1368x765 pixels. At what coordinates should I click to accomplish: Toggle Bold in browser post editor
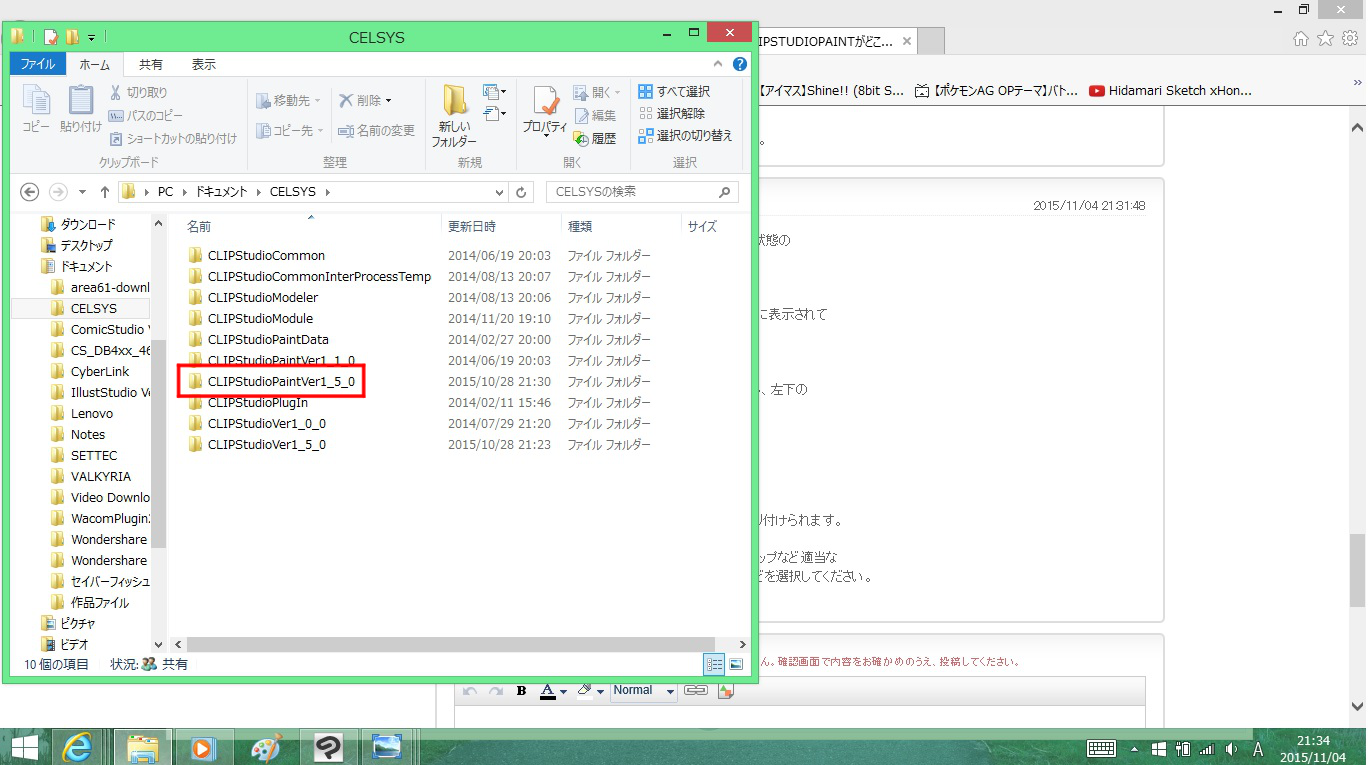point(521,691)
